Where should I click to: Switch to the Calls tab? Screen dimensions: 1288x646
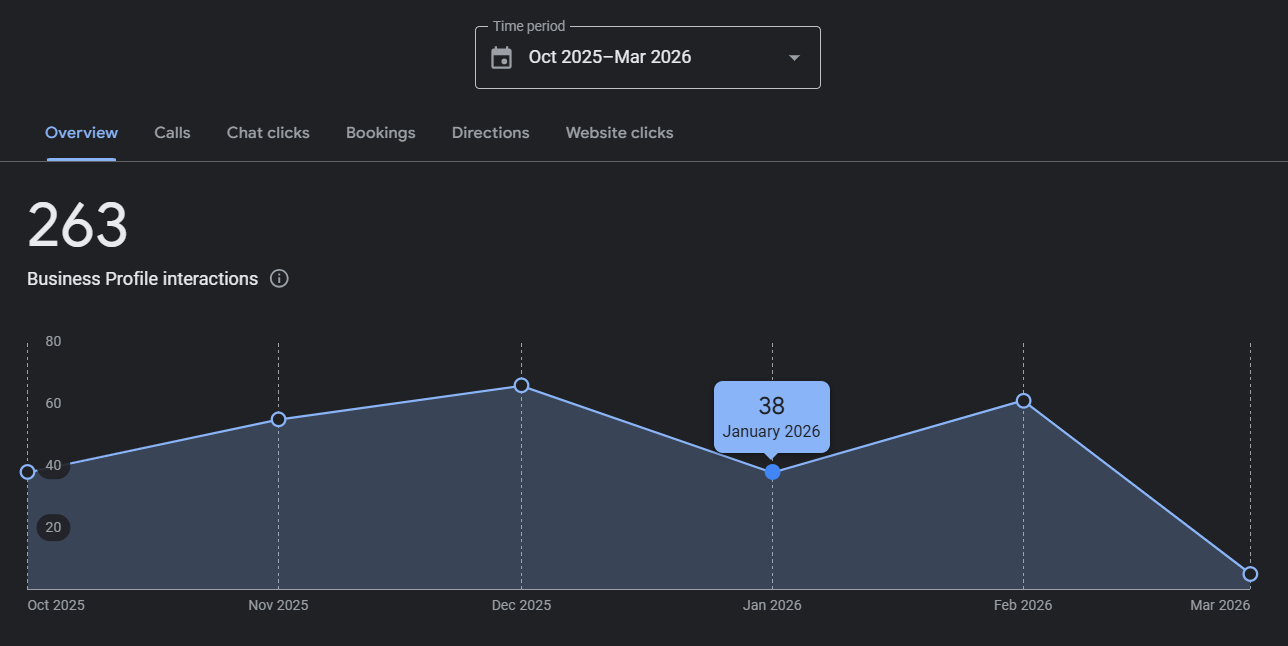point(172,133)
